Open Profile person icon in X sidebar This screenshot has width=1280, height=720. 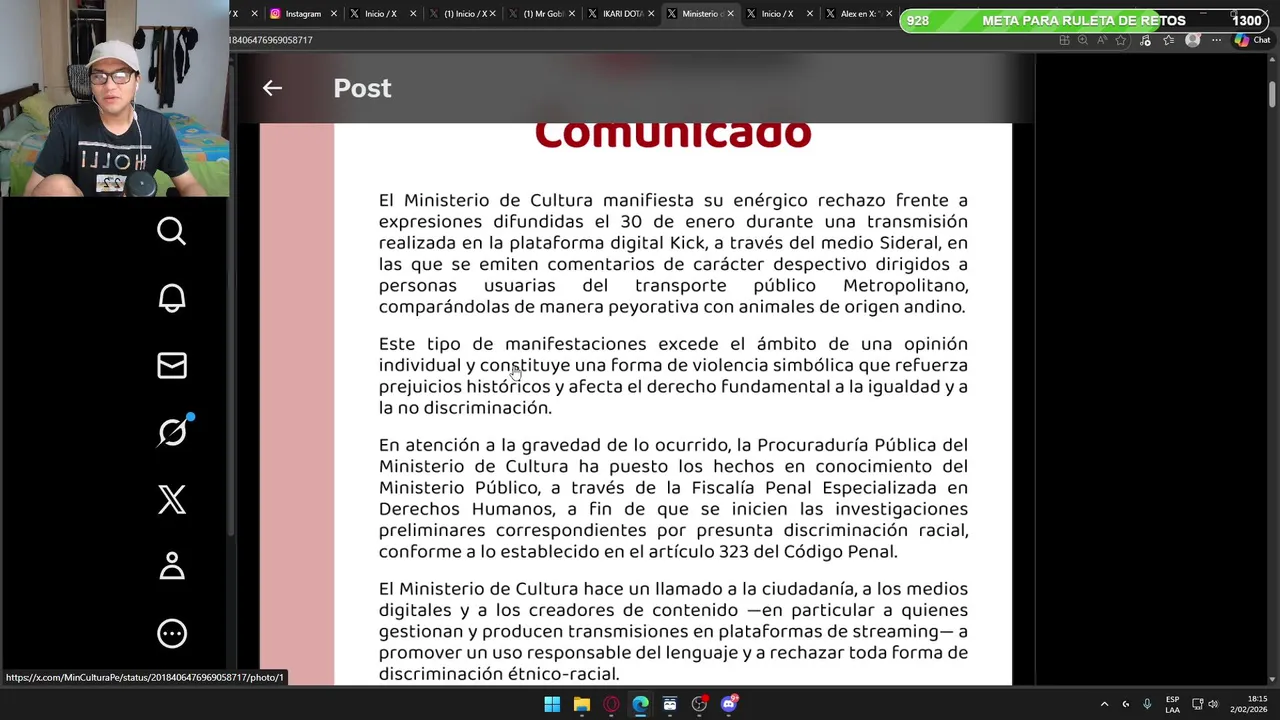(171, 566)
